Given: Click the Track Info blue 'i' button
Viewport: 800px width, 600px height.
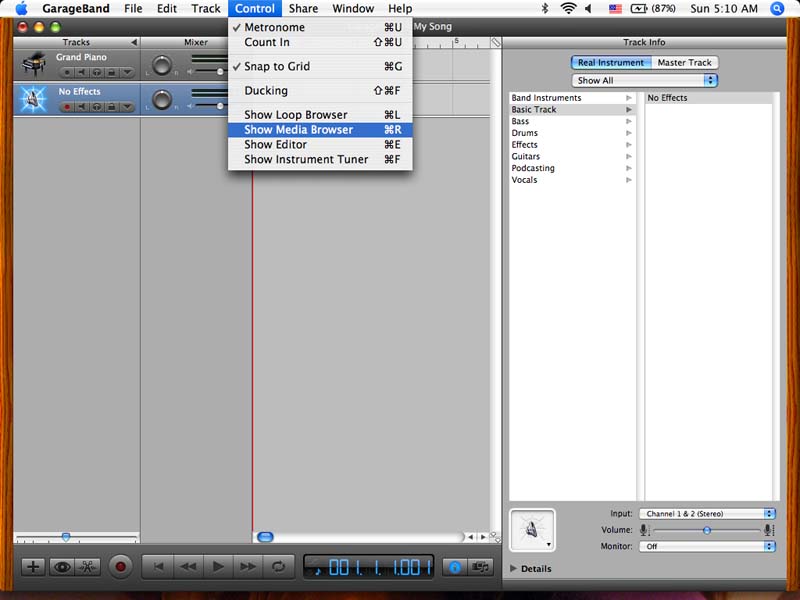Looking at the screenshot, I should (x=455, y=567).
